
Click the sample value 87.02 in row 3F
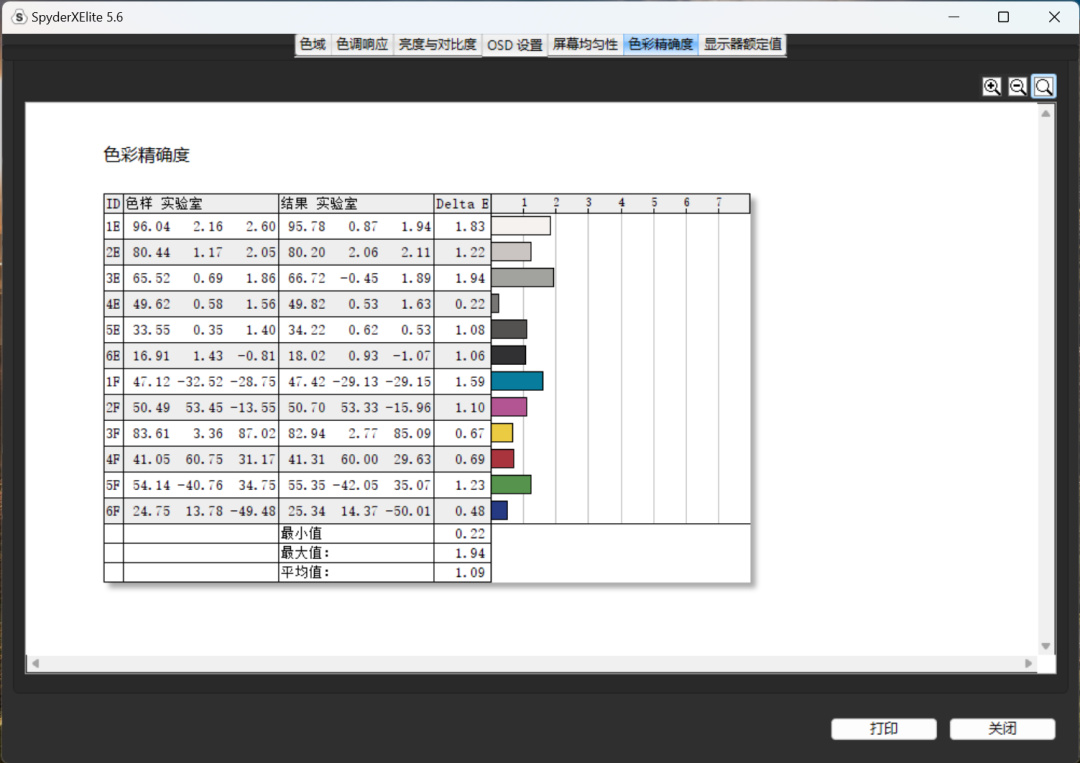click(257, 434)
